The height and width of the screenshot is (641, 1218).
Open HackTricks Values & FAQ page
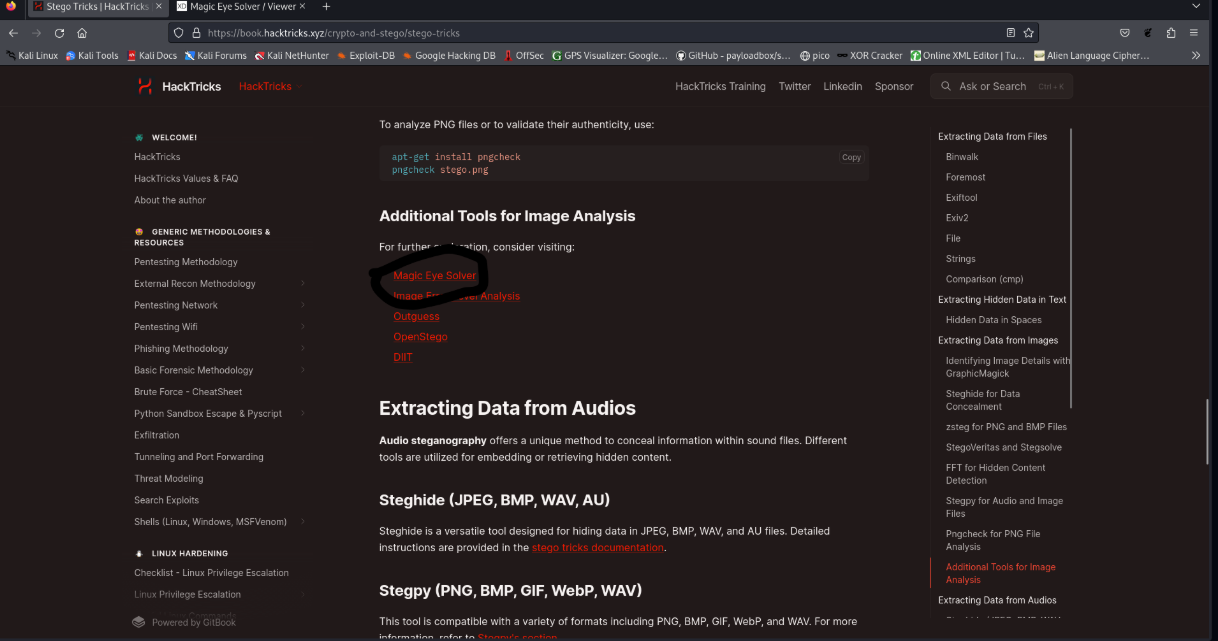[186, 179]
